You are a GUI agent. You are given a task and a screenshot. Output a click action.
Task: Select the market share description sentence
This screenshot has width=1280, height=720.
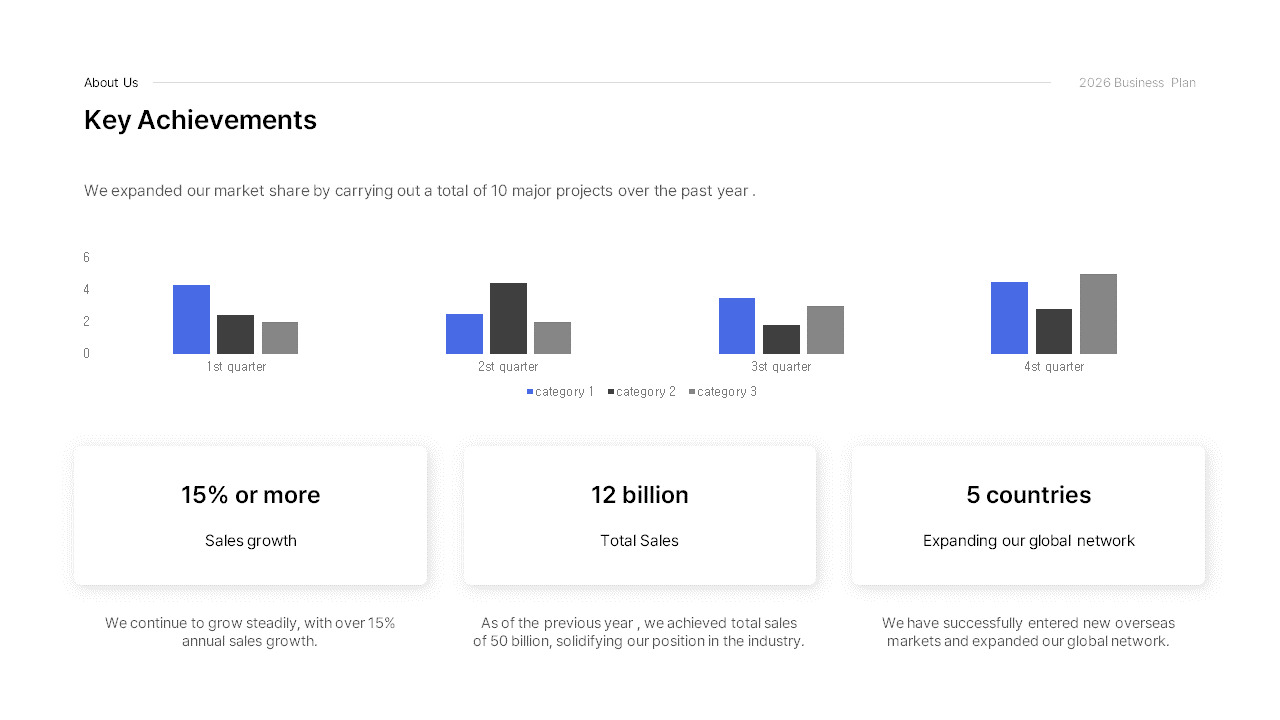[x=420, y=191]
